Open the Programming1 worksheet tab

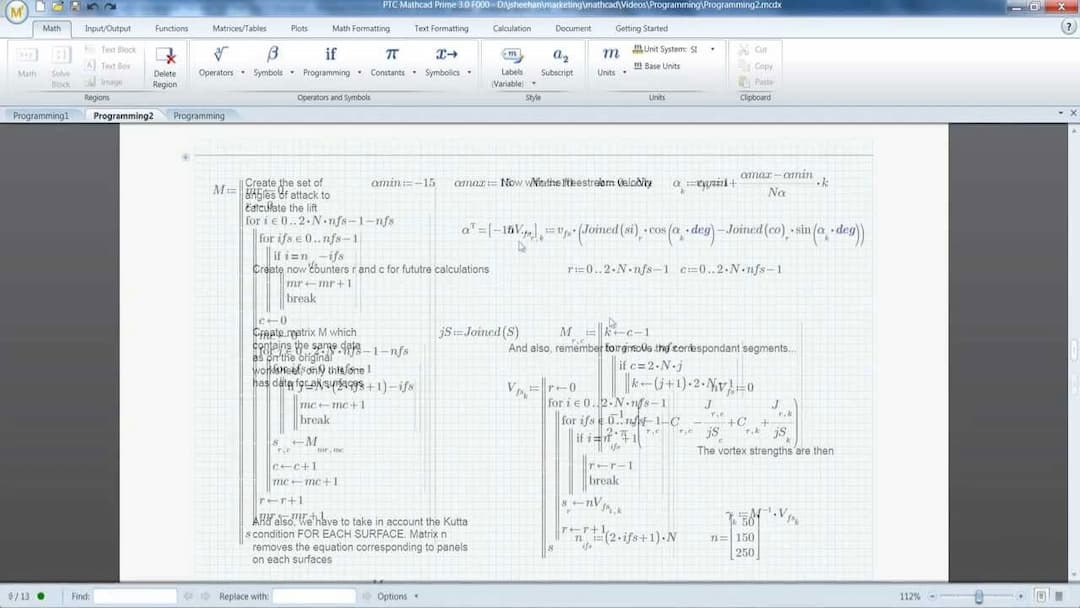pos(42,115)
